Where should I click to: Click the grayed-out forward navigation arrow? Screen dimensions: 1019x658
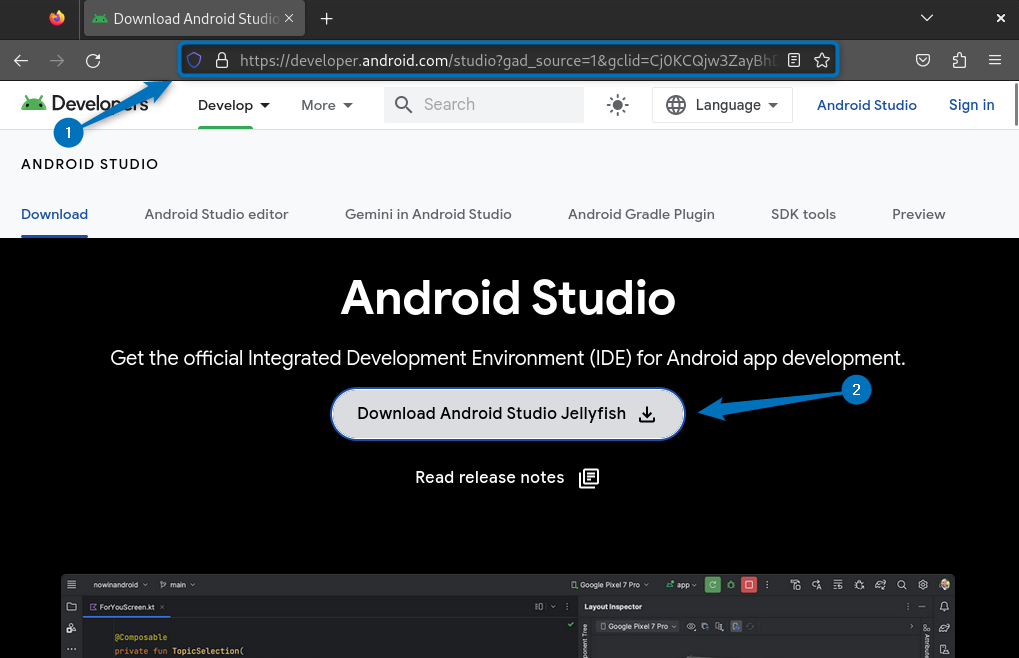pyautogui.click(x=57, y=60)
